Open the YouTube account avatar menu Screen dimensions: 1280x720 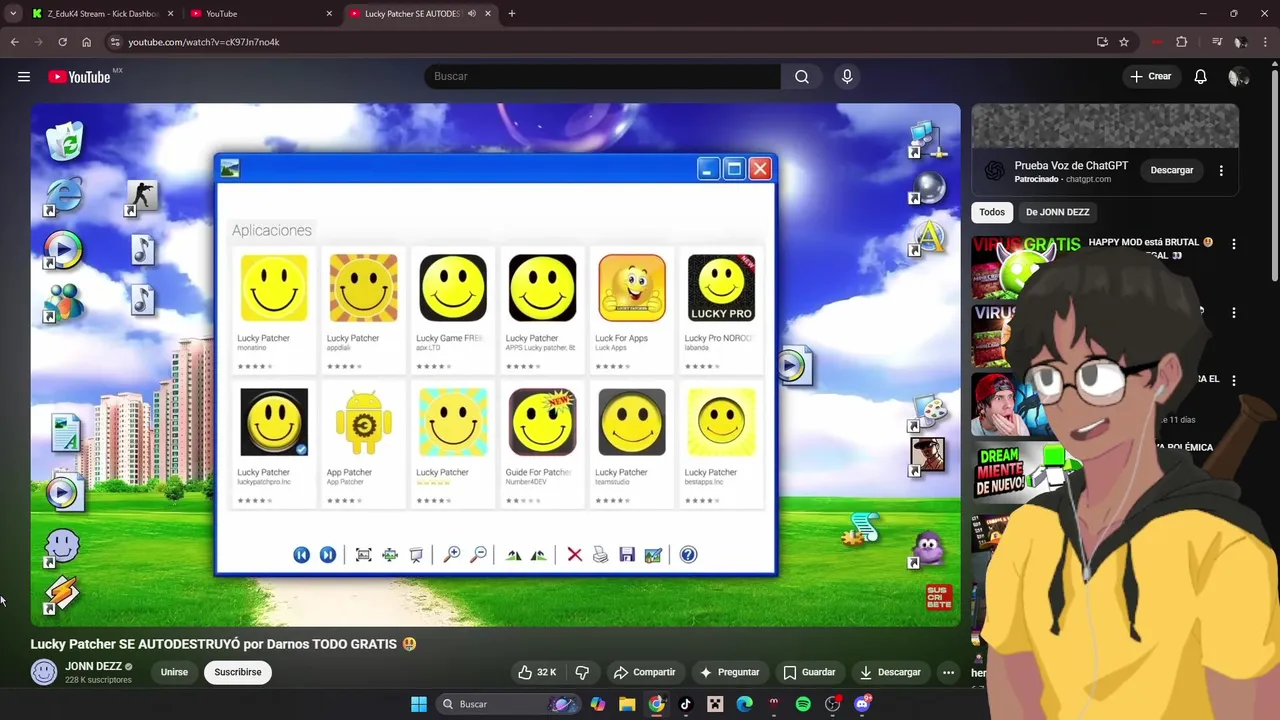tap(1238, 77)
